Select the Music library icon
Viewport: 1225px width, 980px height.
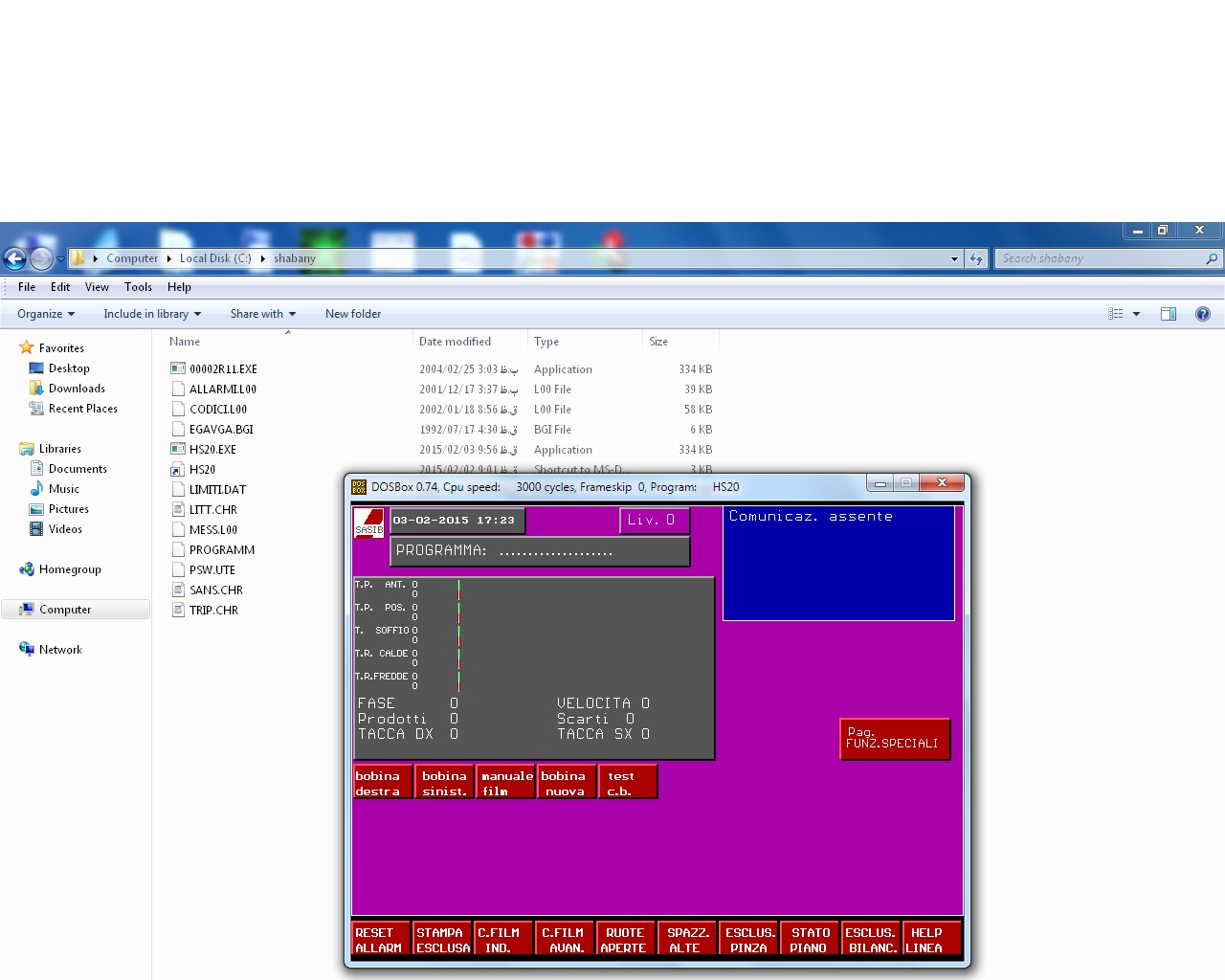pyautogui.click(x=37, y=489)
